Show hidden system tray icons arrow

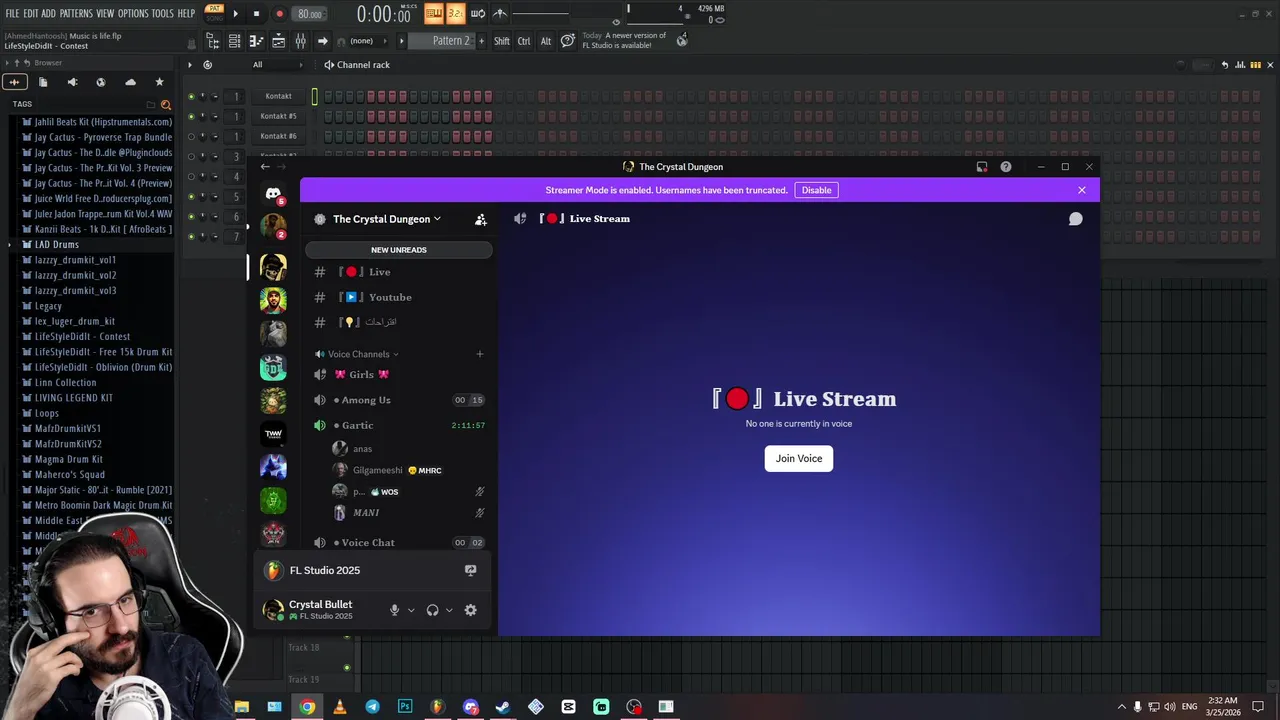[1121, 707]
